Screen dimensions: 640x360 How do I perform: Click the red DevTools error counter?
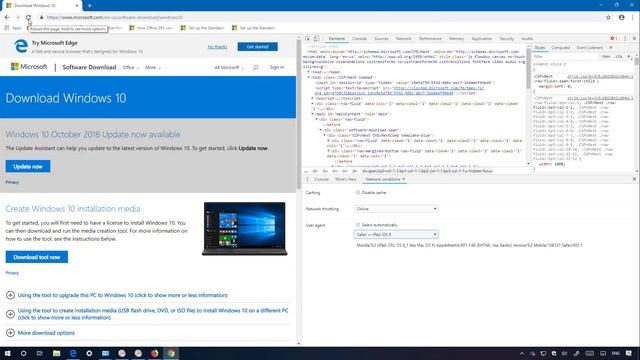(613, 38)
